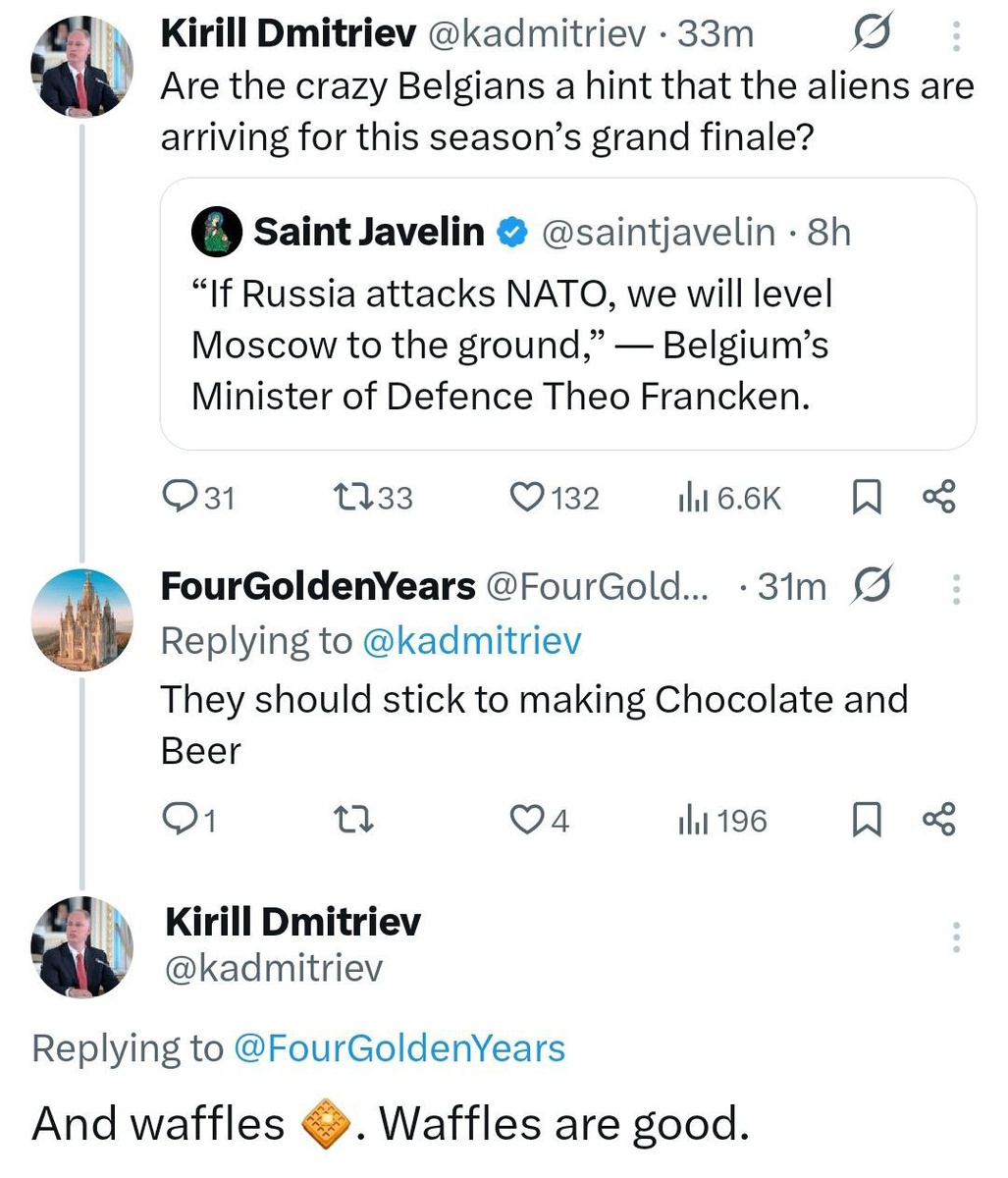Open the @FourGoldenYears mention link
1008x1178 pixels.
point(398,1048)
